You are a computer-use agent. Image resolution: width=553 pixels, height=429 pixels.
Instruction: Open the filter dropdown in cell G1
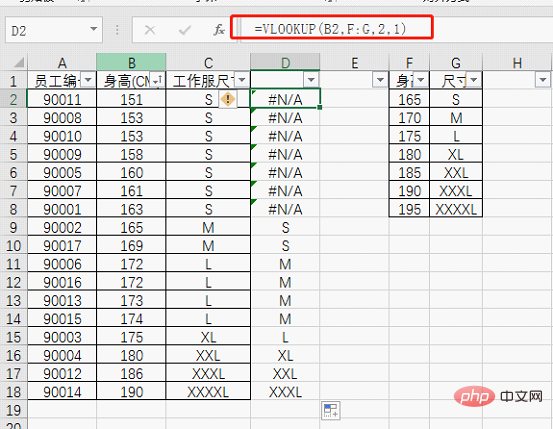click(x=474, y=80)
